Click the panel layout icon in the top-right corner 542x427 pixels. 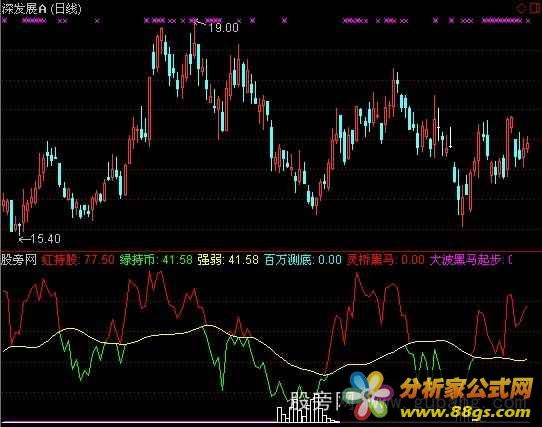(x=535, y=8)
